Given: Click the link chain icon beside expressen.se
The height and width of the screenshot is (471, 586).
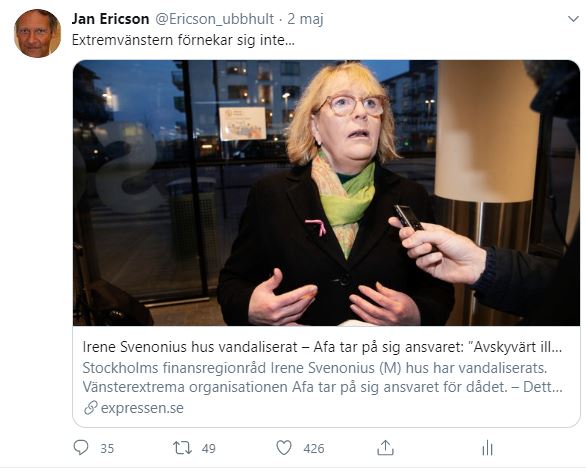Looking at the screenshot, I should tap(91, 408).
